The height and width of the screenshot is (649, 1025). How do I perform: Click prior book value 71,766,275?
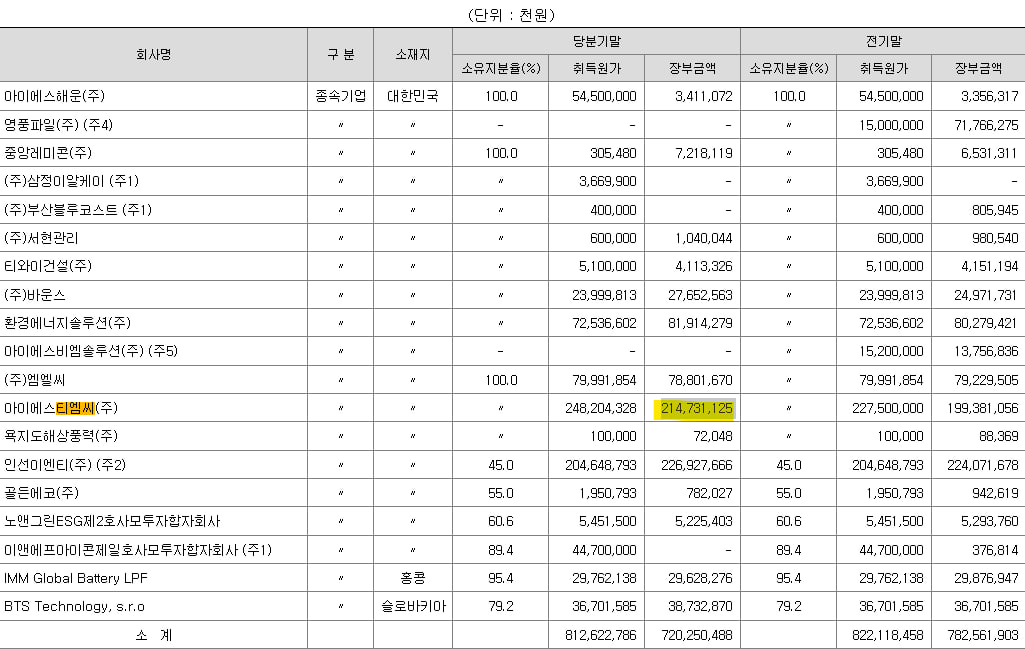click(986, 125)
